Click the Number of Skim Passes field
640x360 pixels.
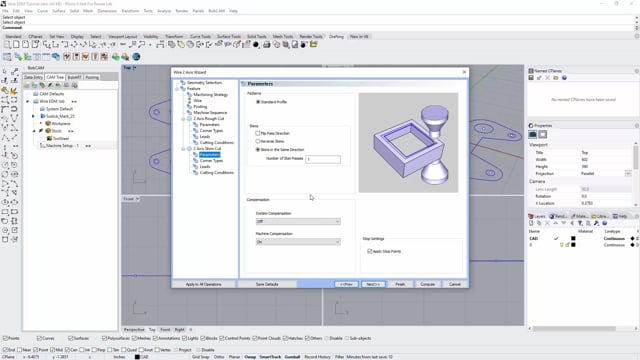323,159
